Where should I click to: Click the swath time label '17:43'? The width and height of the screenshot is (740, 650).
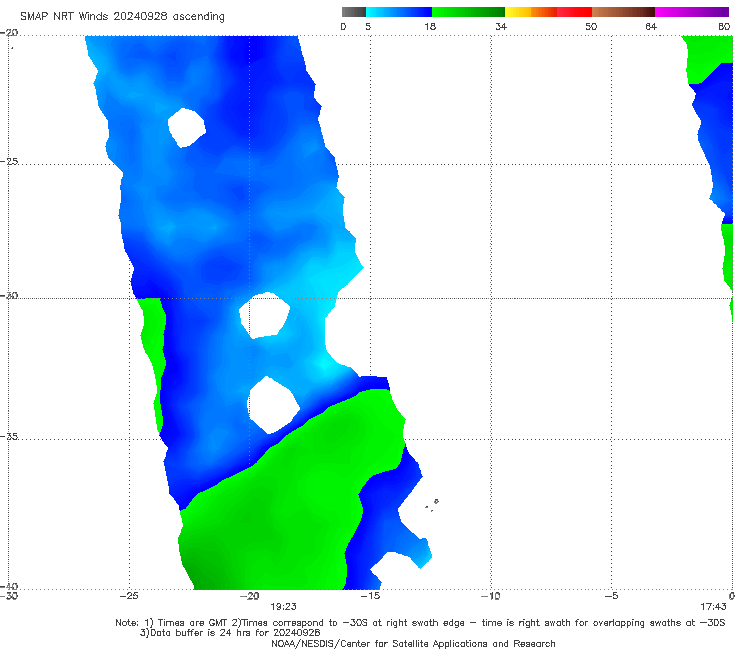click(x=713, y=607)
